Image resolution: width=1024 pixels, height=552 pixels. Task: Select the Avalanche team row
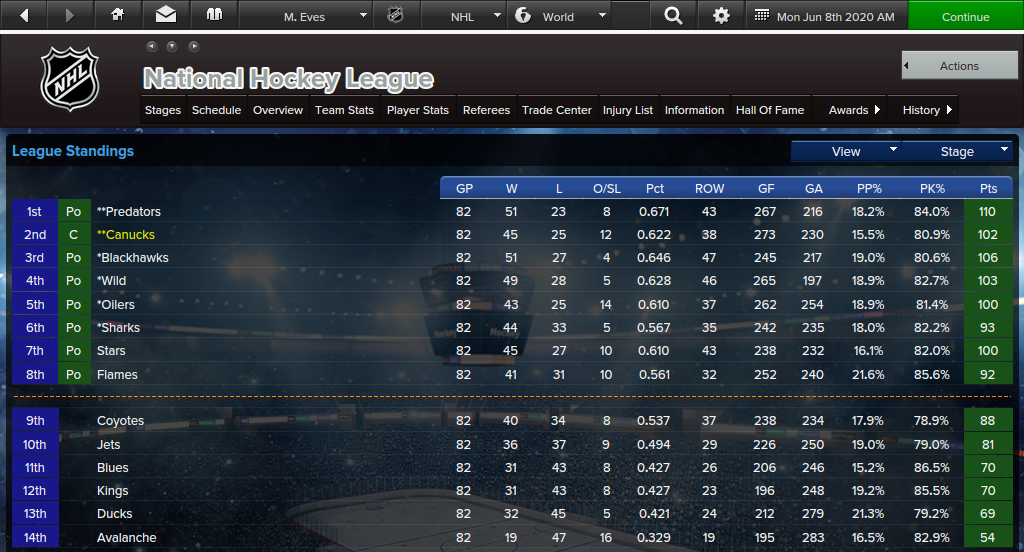coord(512,538)
